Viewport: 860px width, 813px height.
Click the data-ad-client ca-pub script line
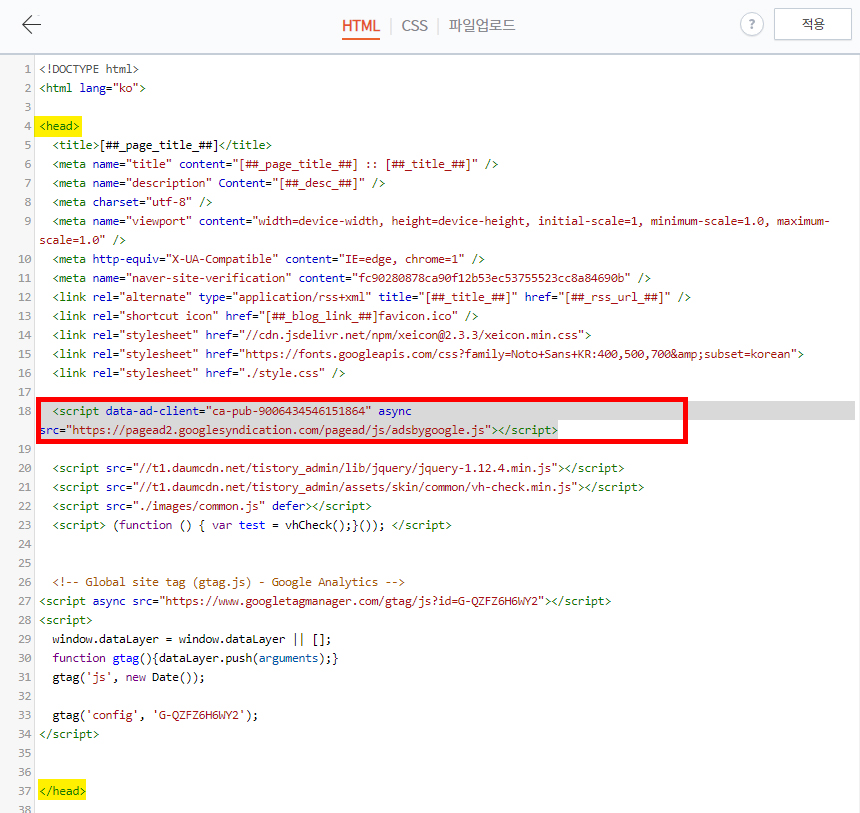(x=231, y=411)
